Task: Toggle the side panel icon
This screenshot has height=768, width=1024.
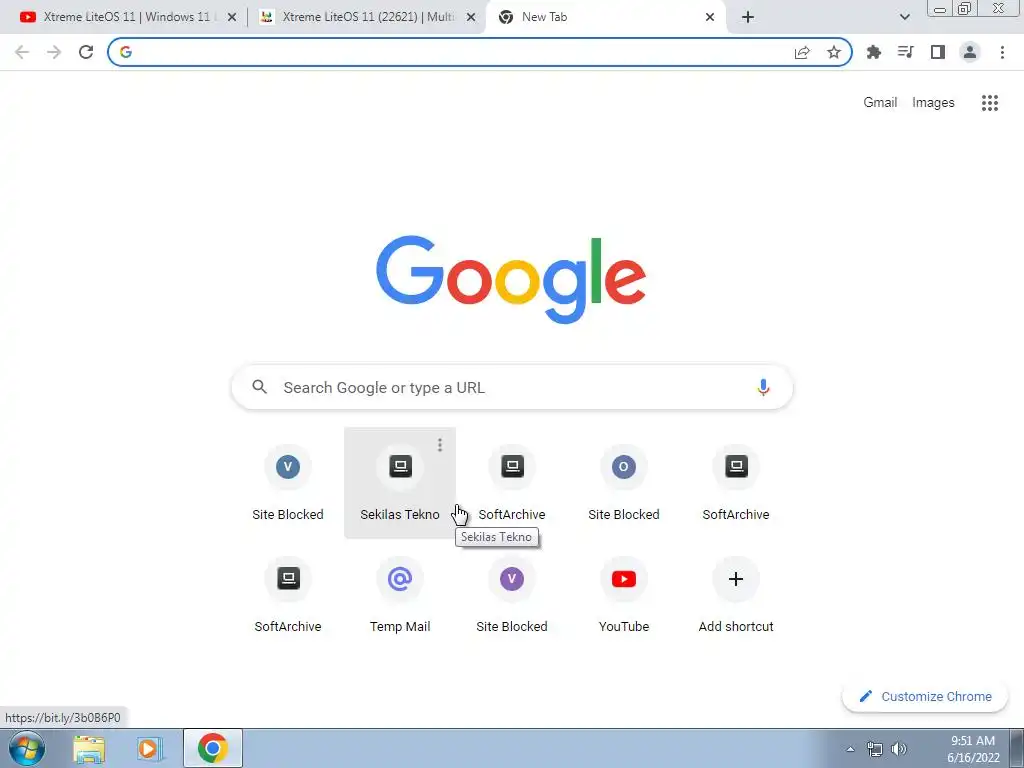Action: pyautogui.click(x=938, y=52)
